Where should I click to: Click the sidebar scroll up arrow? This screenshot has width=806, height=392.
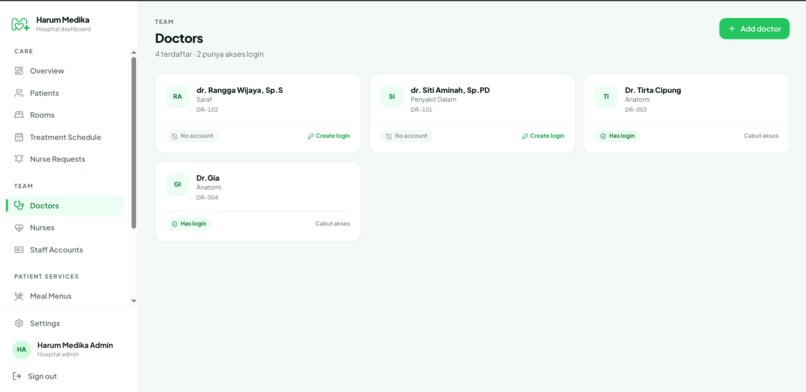134,52
